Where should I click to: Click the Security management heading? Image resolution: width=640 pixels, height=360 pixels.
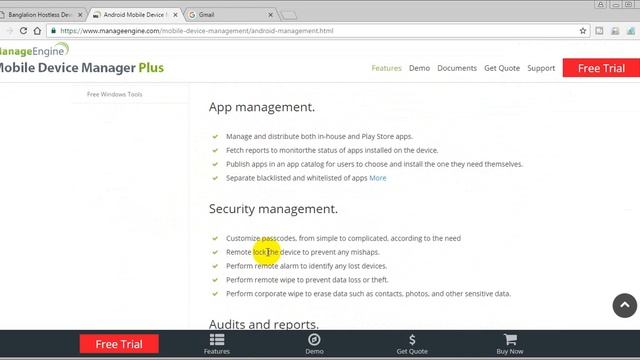(x=273, y=209)
